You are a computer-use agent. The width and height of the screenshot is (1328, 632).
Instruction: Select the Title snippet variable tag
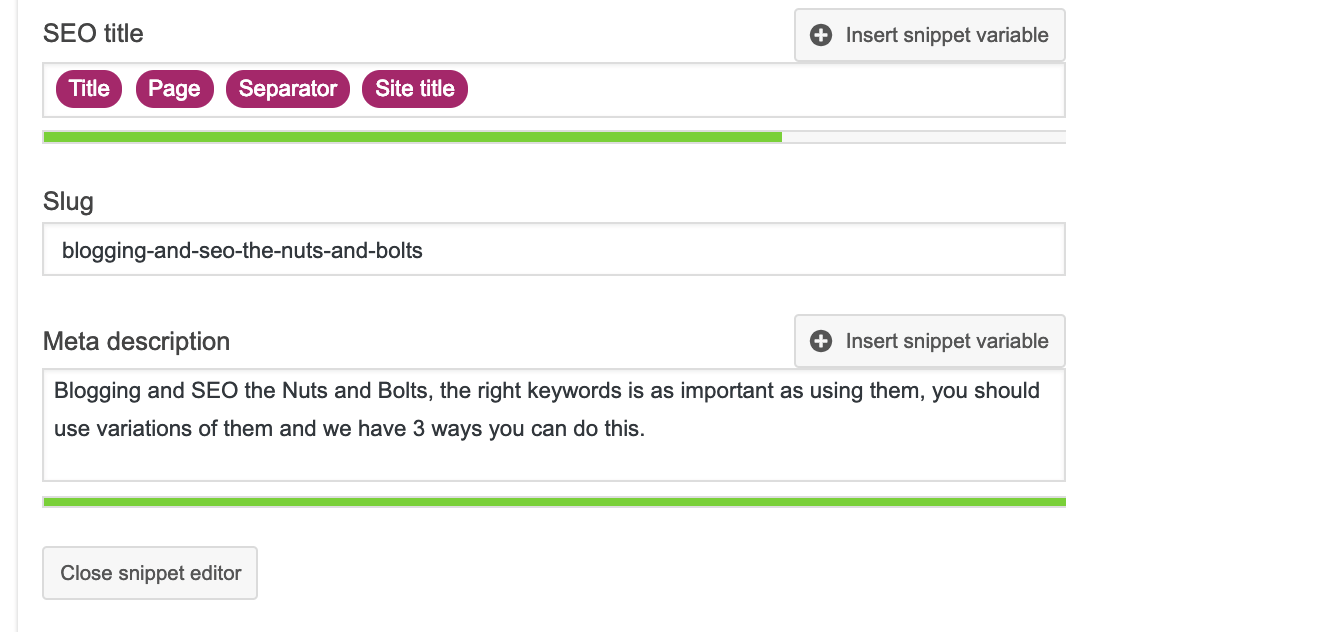pyautogui.click(x=89, y=89)
